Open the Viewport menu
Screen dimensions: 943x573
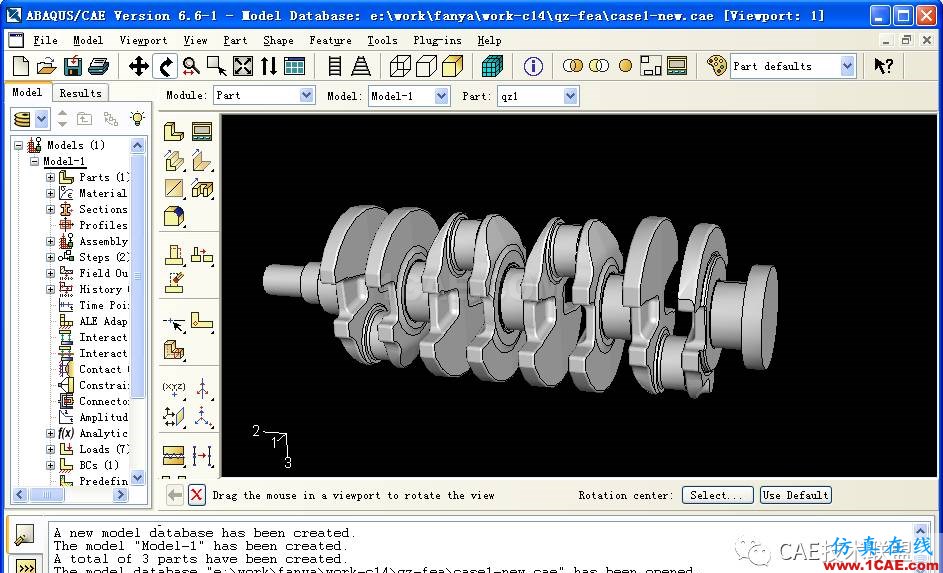[x=143, y=40]
